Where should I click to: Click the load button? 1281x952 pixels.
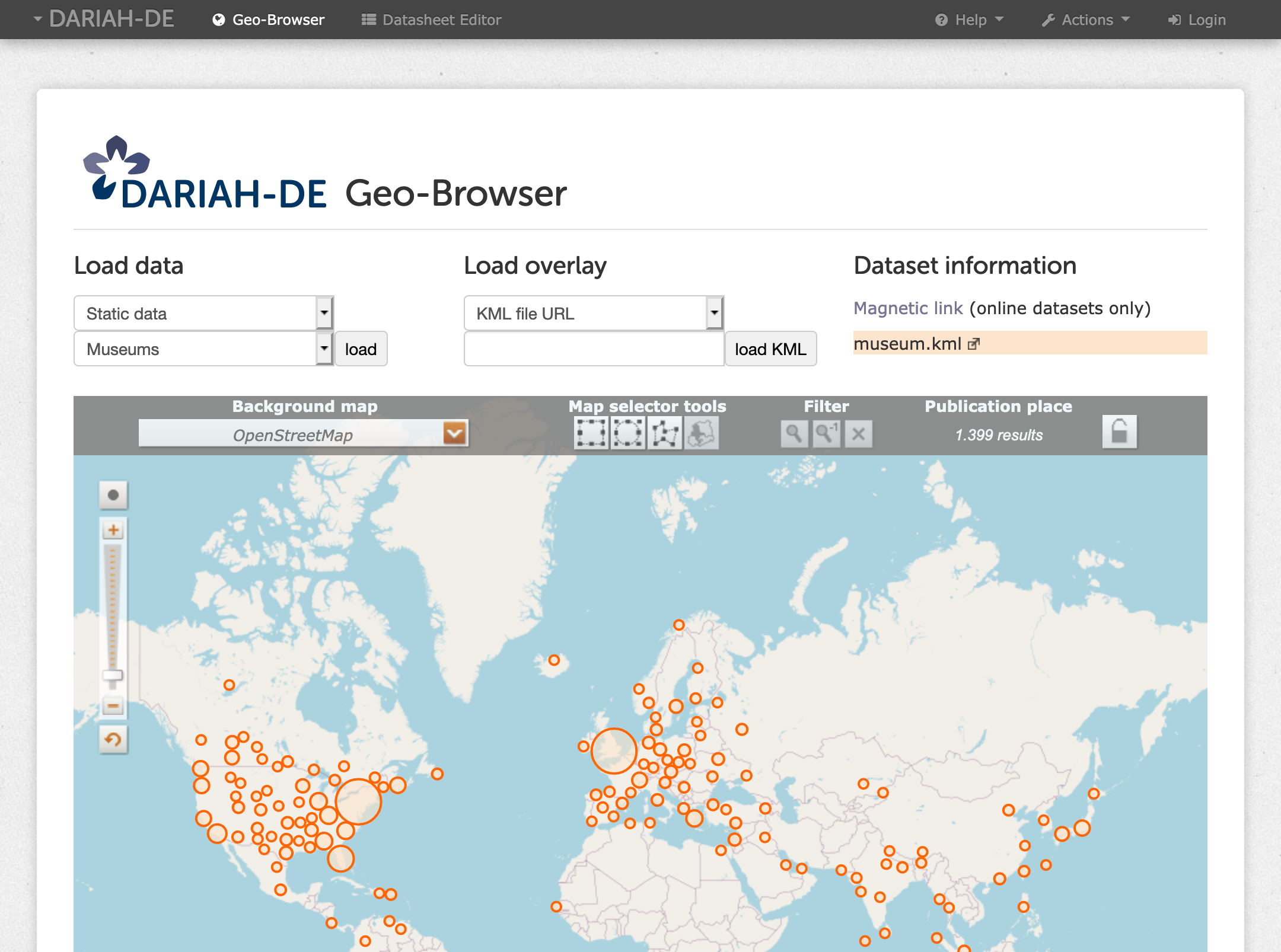tap(361, 349)
